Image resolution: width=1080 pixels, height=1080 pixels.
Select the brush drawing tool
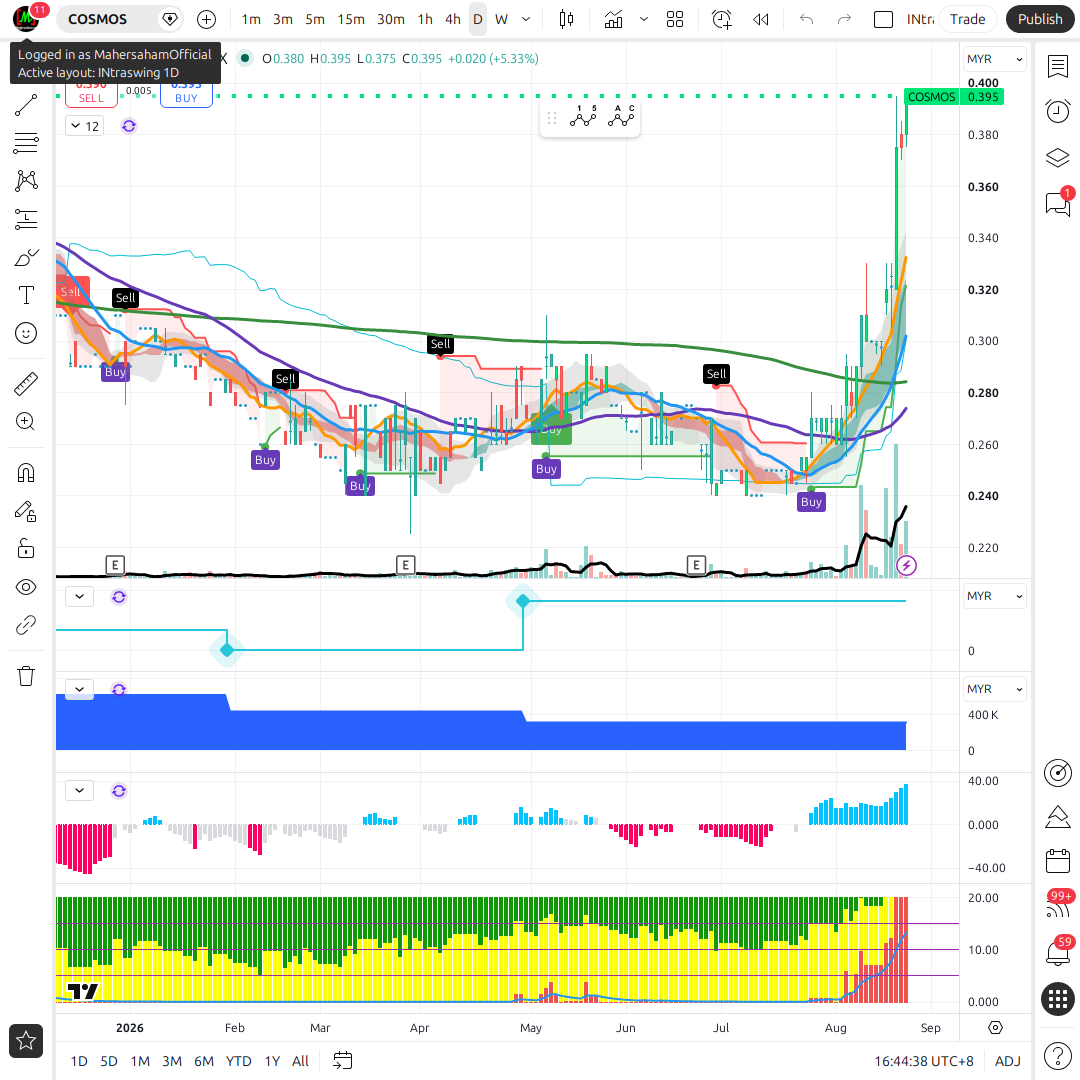click(x=25, y=258)
